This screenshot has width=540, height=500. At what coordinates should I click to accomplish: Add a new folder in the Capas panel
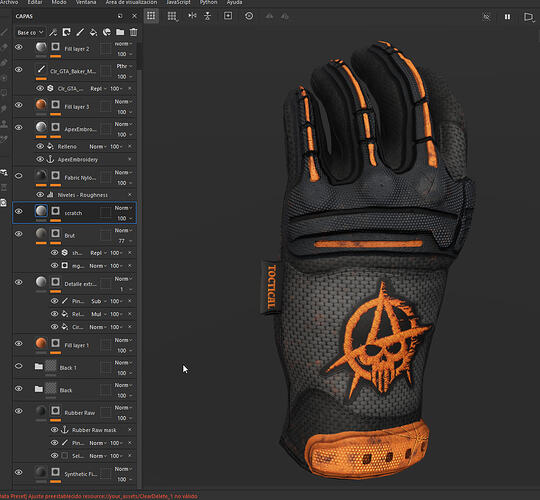[120, 32]
